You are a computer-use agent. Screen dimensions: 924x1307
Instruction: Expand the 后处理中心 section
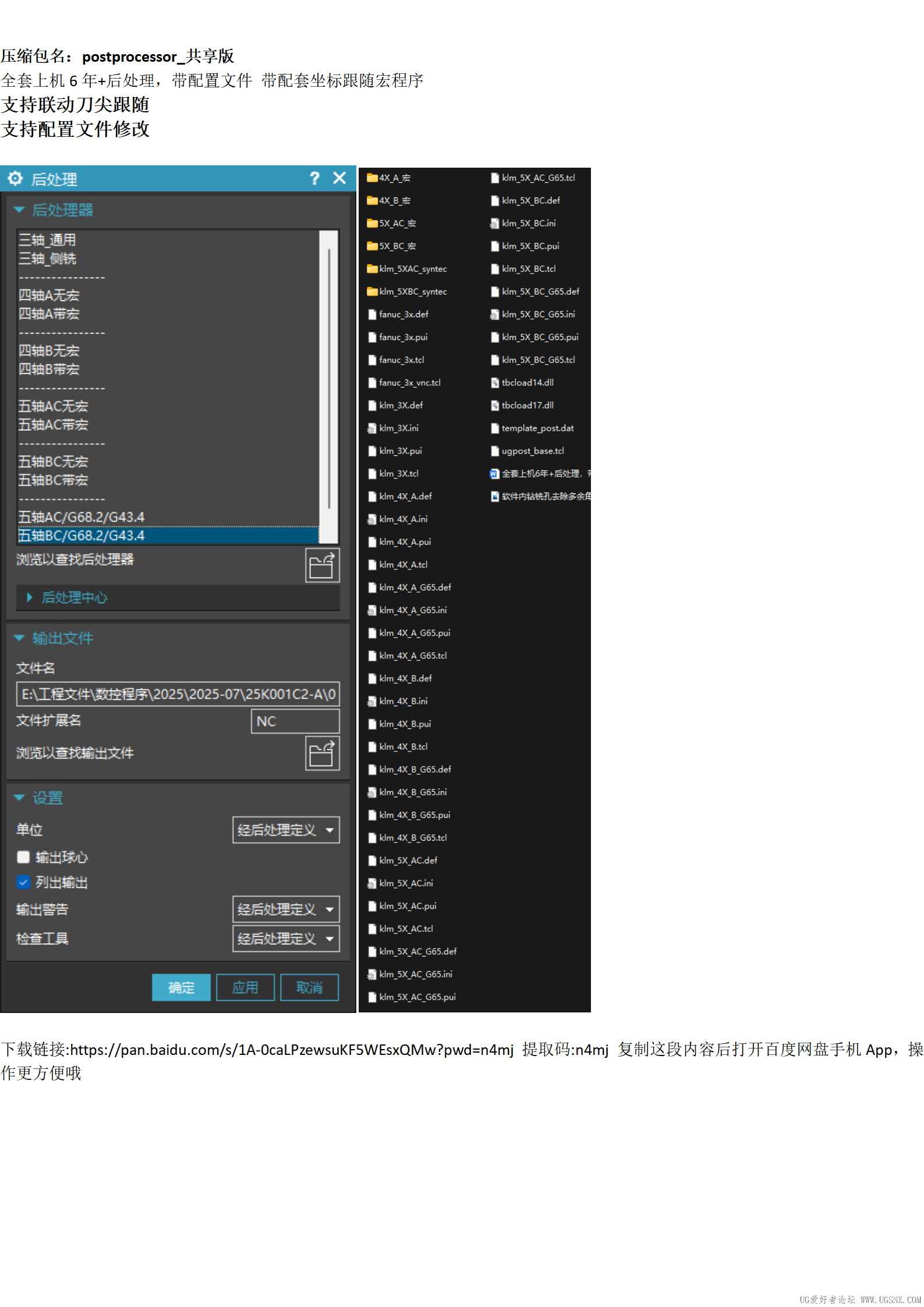[x=30, y=598]
